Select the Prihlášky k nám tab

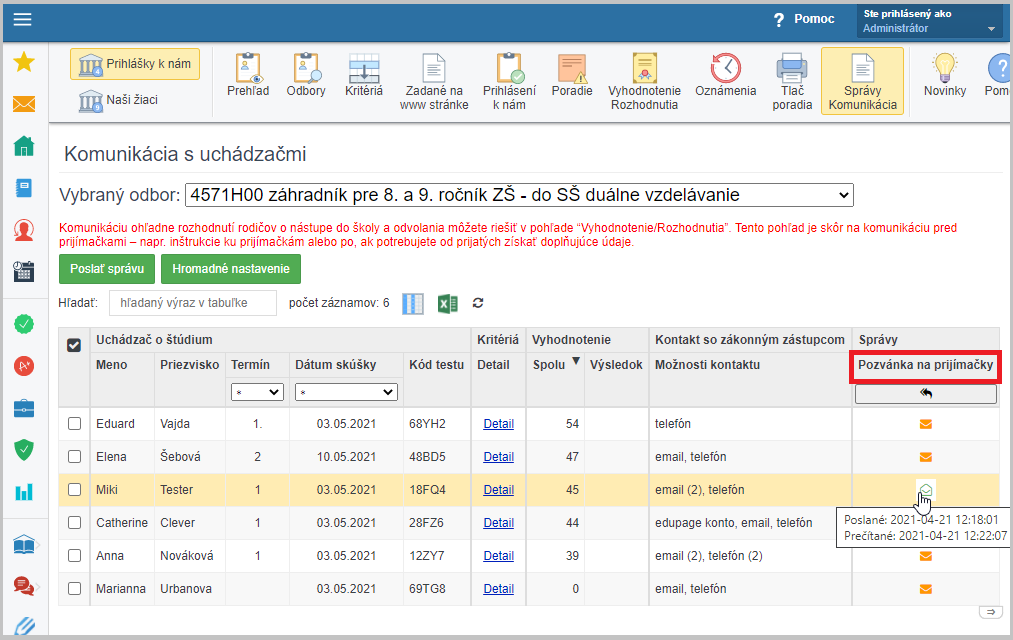(135, 64)
